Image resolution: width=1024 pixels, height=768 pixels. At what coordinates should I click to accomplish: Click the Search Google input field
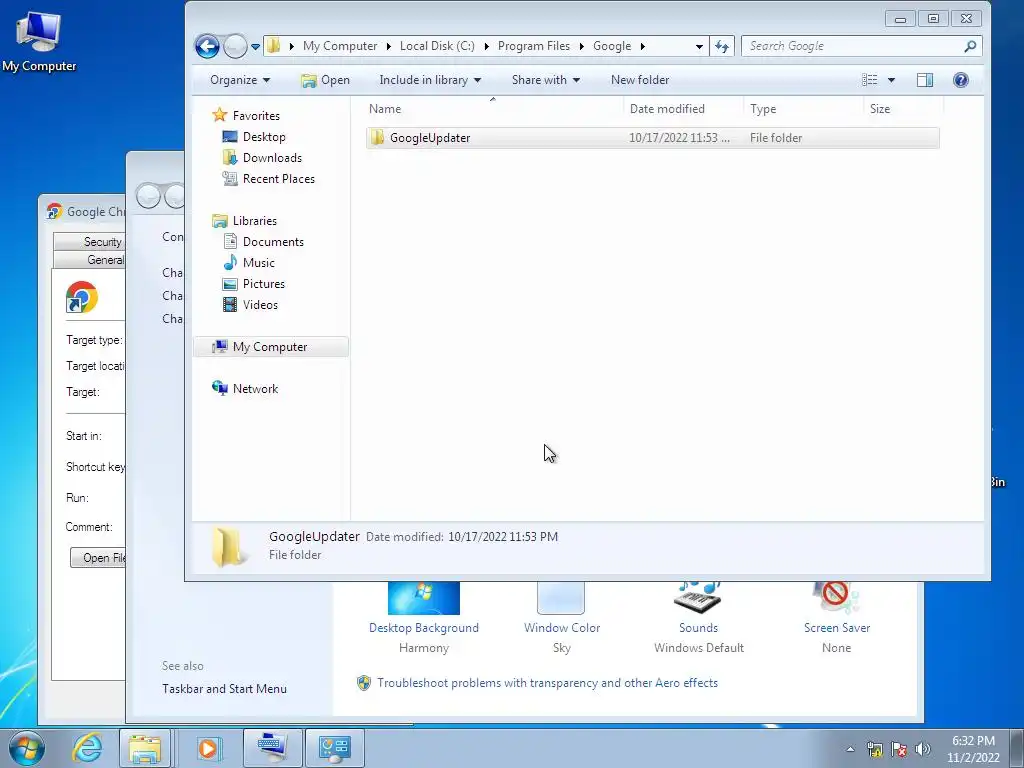(852, 46)
